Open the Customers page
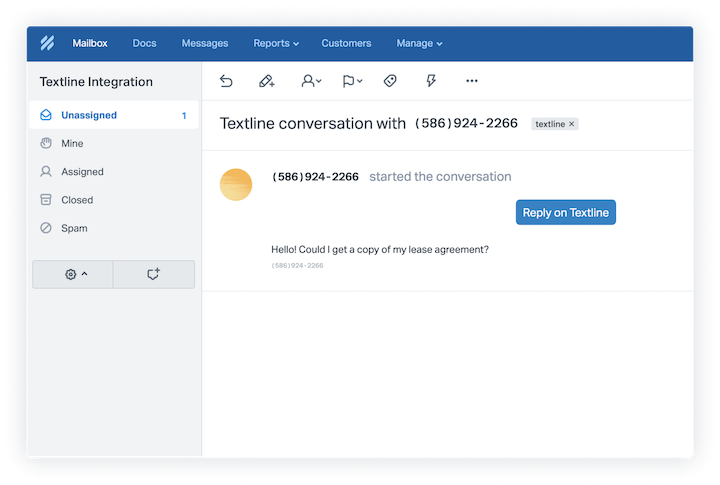720x485 pixels. 346,43
